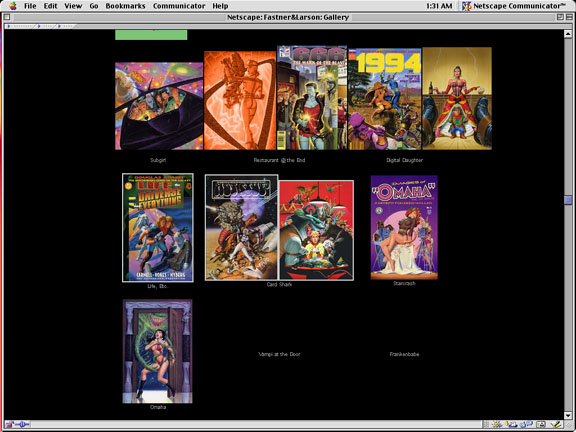Open the Address Book icon in component bar
This screenshot has height=432, width=576.
click(541, 425)
